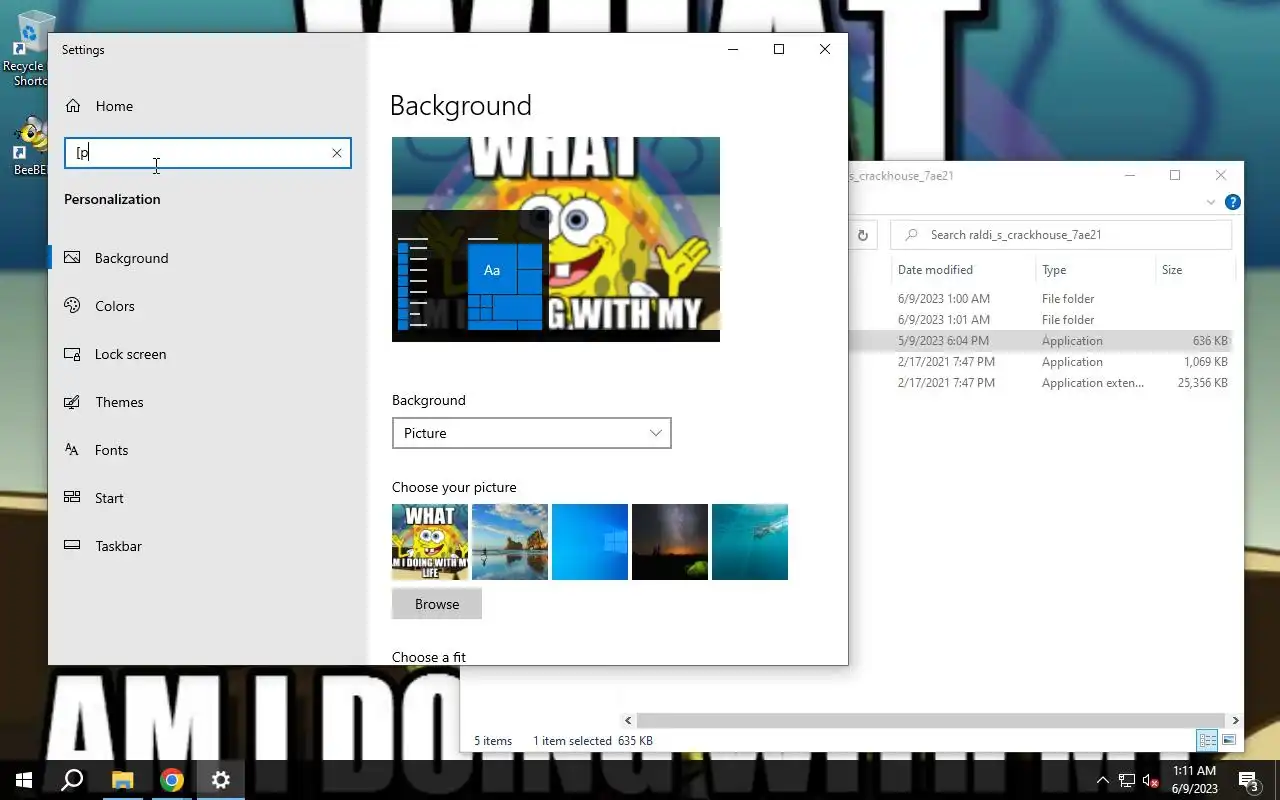
Task: Select the File folder dated 1:01 AM
Action: [1040, 320]
